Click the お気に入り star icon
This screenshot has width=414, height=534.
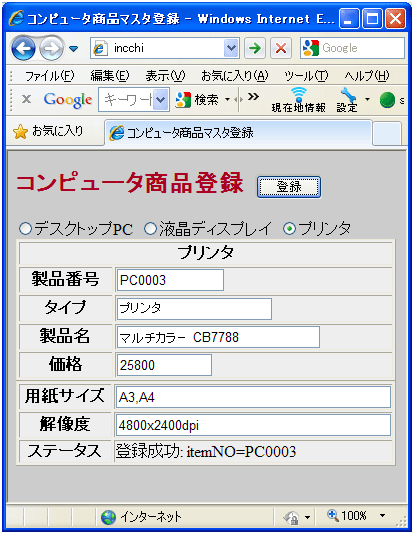coord(20,131)
